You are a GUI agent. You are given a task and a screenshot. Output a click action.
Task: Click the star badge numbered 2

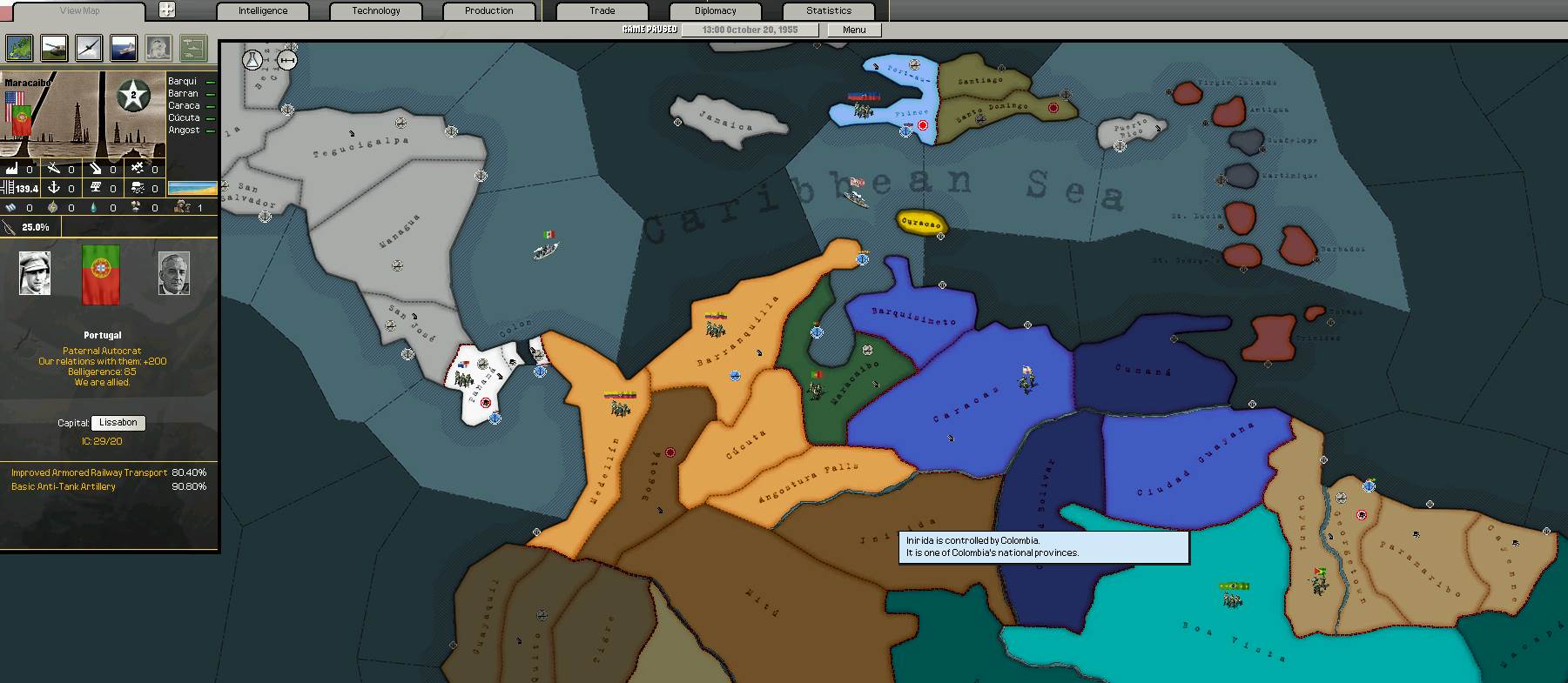133,96
